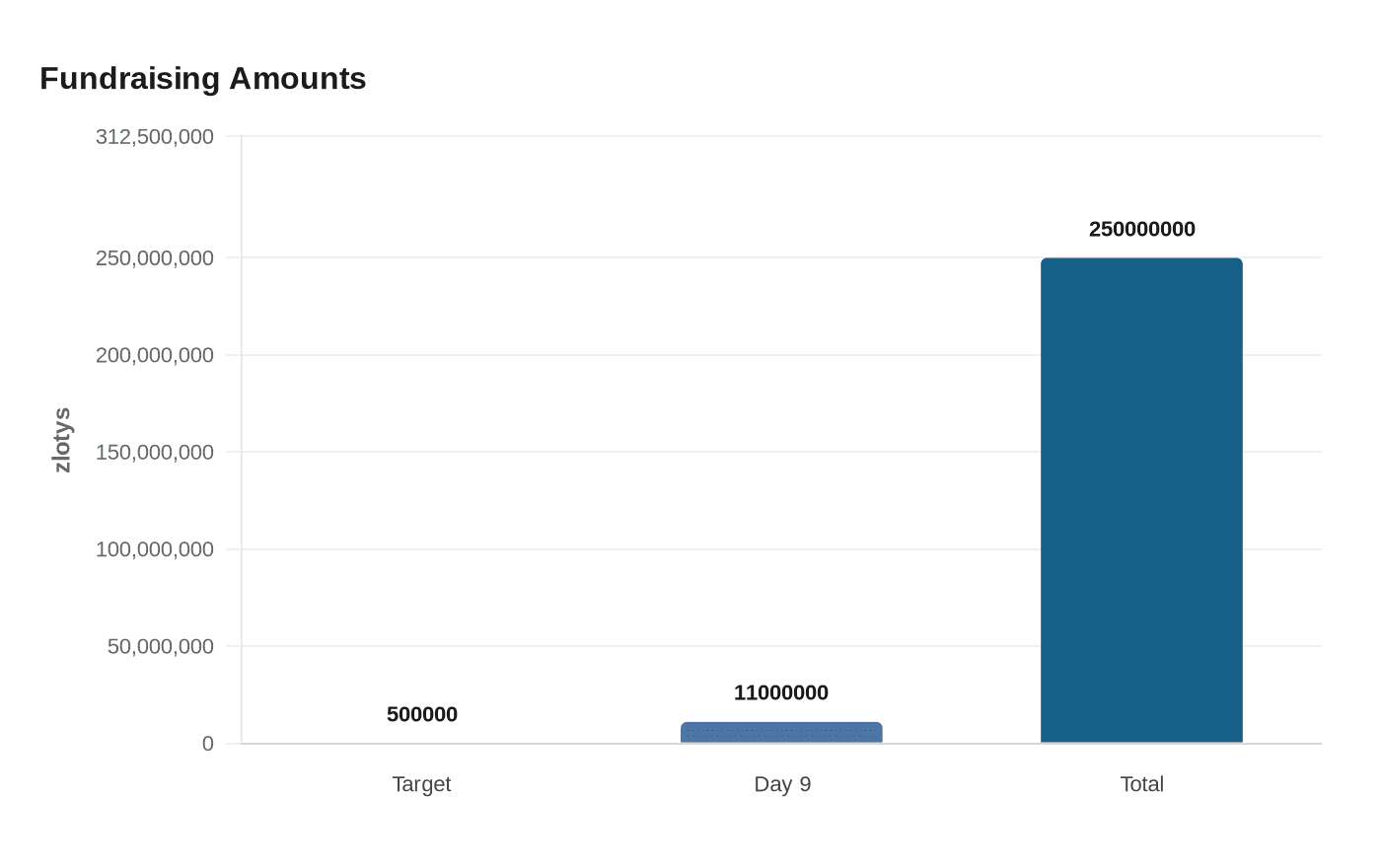This screenshot has height=868, width=1381.
Task: Select the zlotys y-axis title
Action: [x=62, y=440]
